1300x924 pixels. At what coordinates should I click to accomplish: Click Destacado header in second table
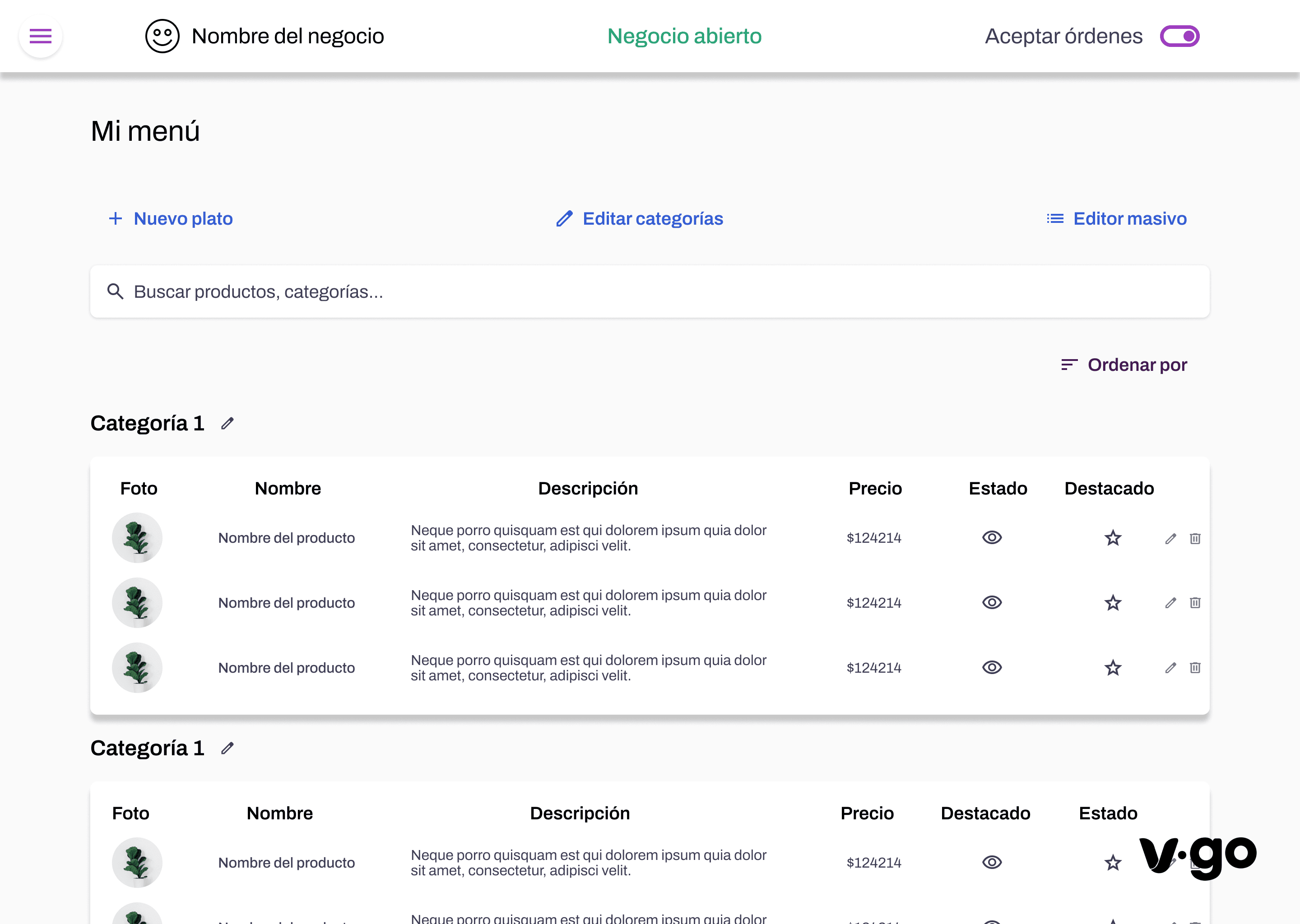(x=985, y=813)
